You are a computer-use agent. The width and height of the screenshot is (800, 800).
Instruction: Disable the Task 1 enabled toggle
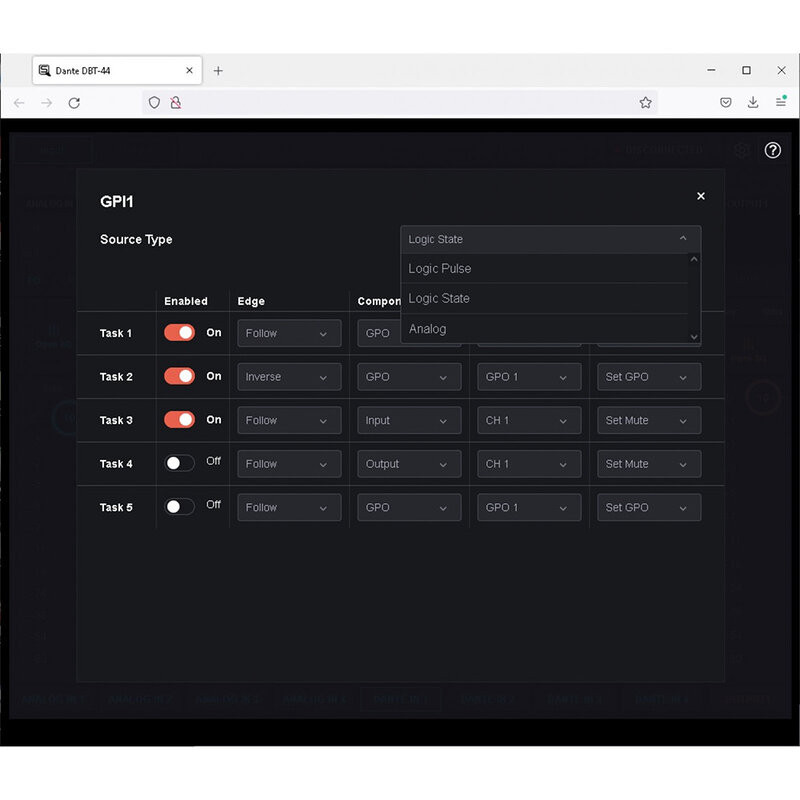point(180,333)
